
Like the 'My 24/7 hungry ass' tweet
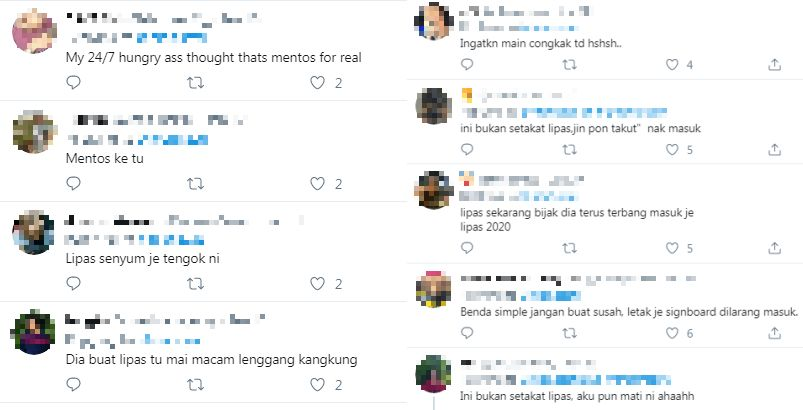click(x=318, y=82)
